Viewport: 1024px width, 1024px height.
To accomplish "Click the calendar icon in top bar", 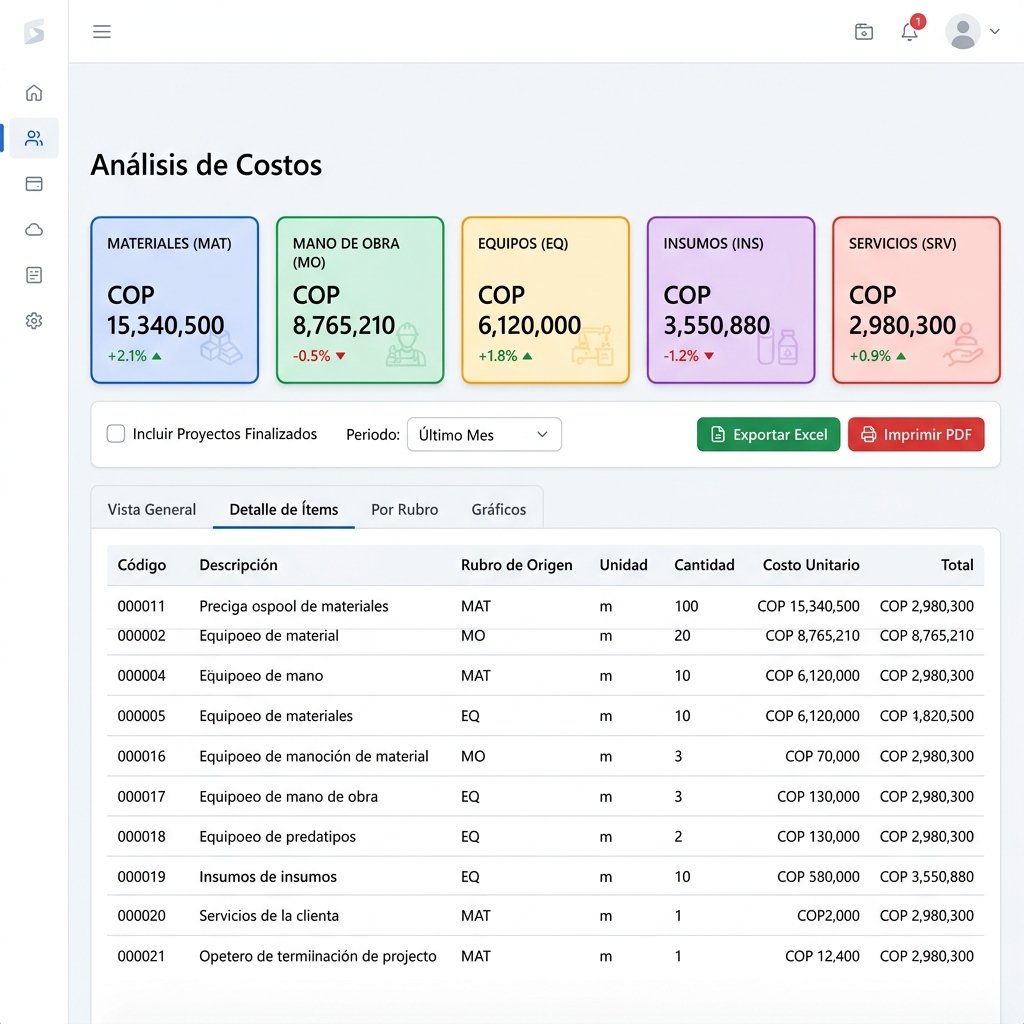I will pyautogui.click(x=864, y=31).
